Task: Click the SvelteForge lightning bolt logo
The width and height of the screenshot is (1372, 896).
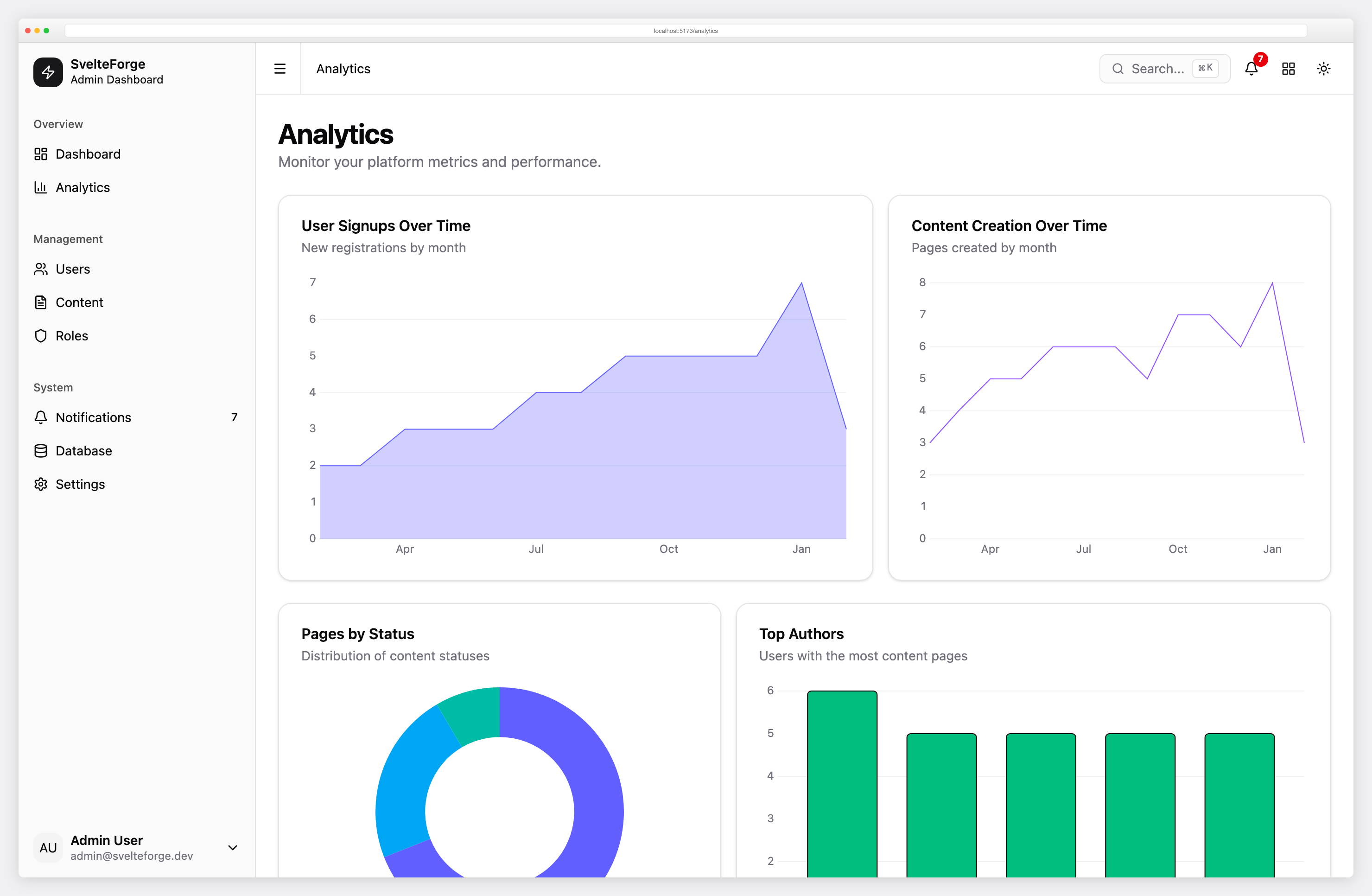Action: coord(48,71)
